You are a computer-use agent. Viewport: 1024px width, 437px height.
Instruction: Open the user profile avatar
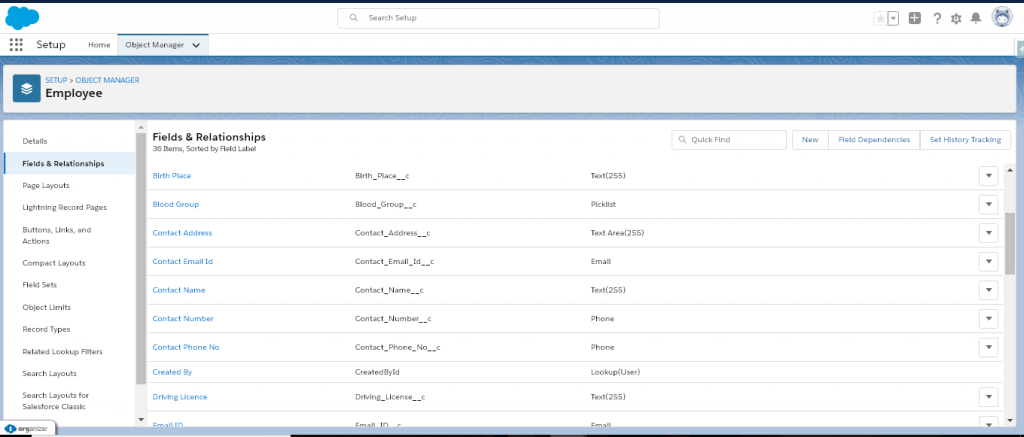click(1002, 18)
